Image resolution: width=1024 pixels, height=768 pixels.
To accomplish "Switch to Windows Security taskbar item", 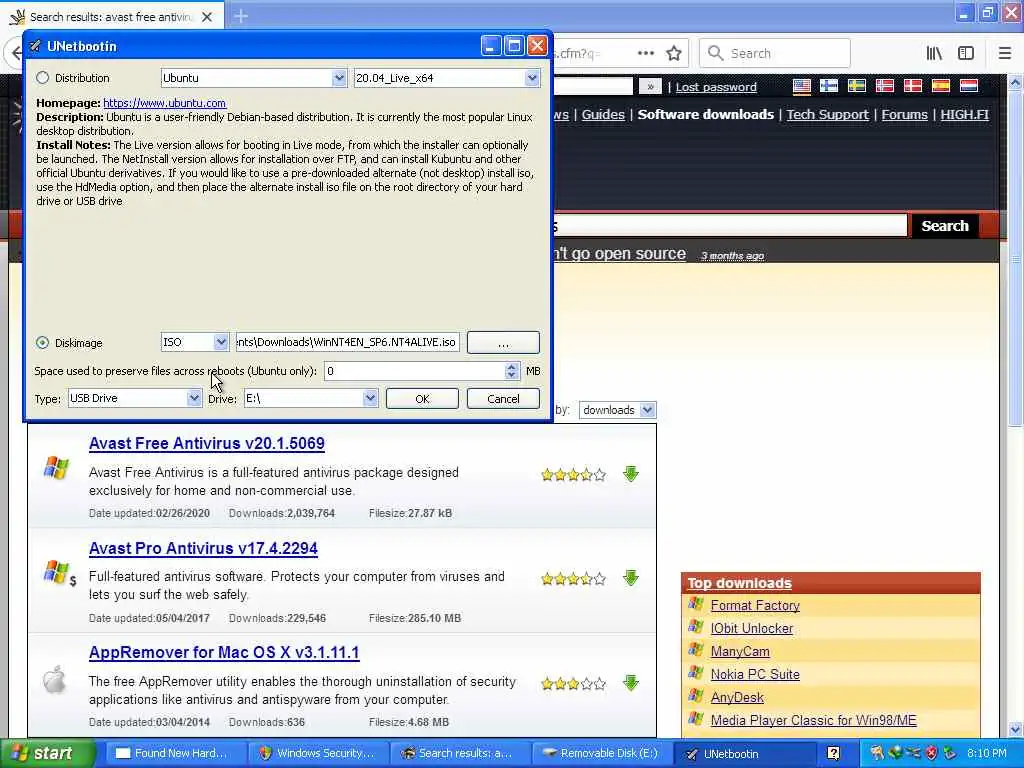I will [x=318, y=753].
